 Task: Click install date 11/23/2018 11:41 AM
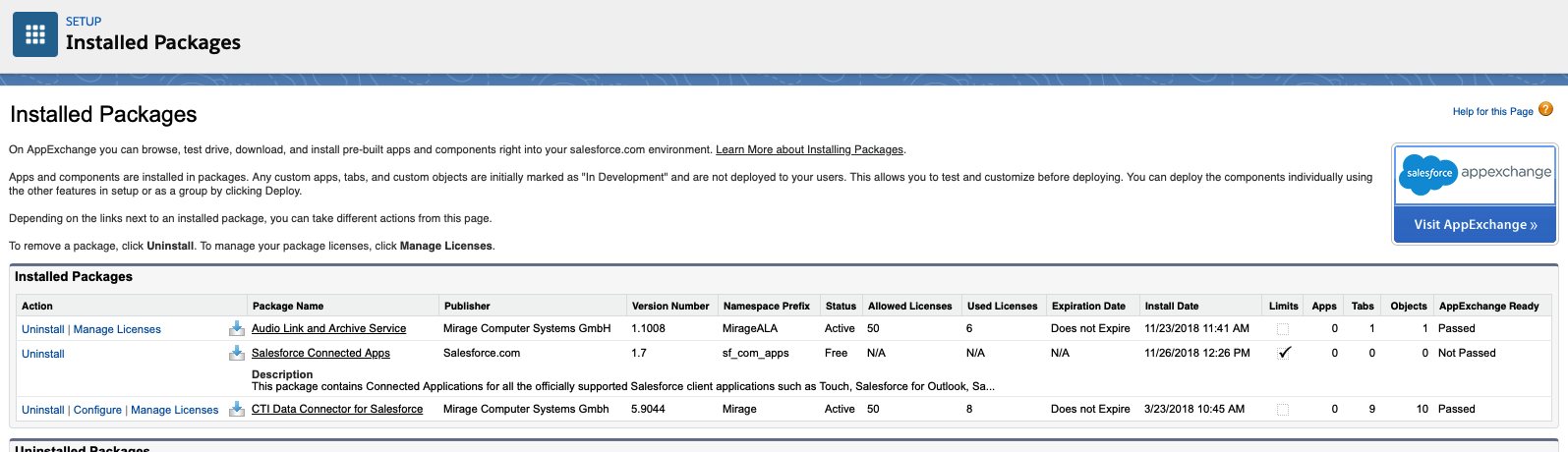[x=1196, y=328]
